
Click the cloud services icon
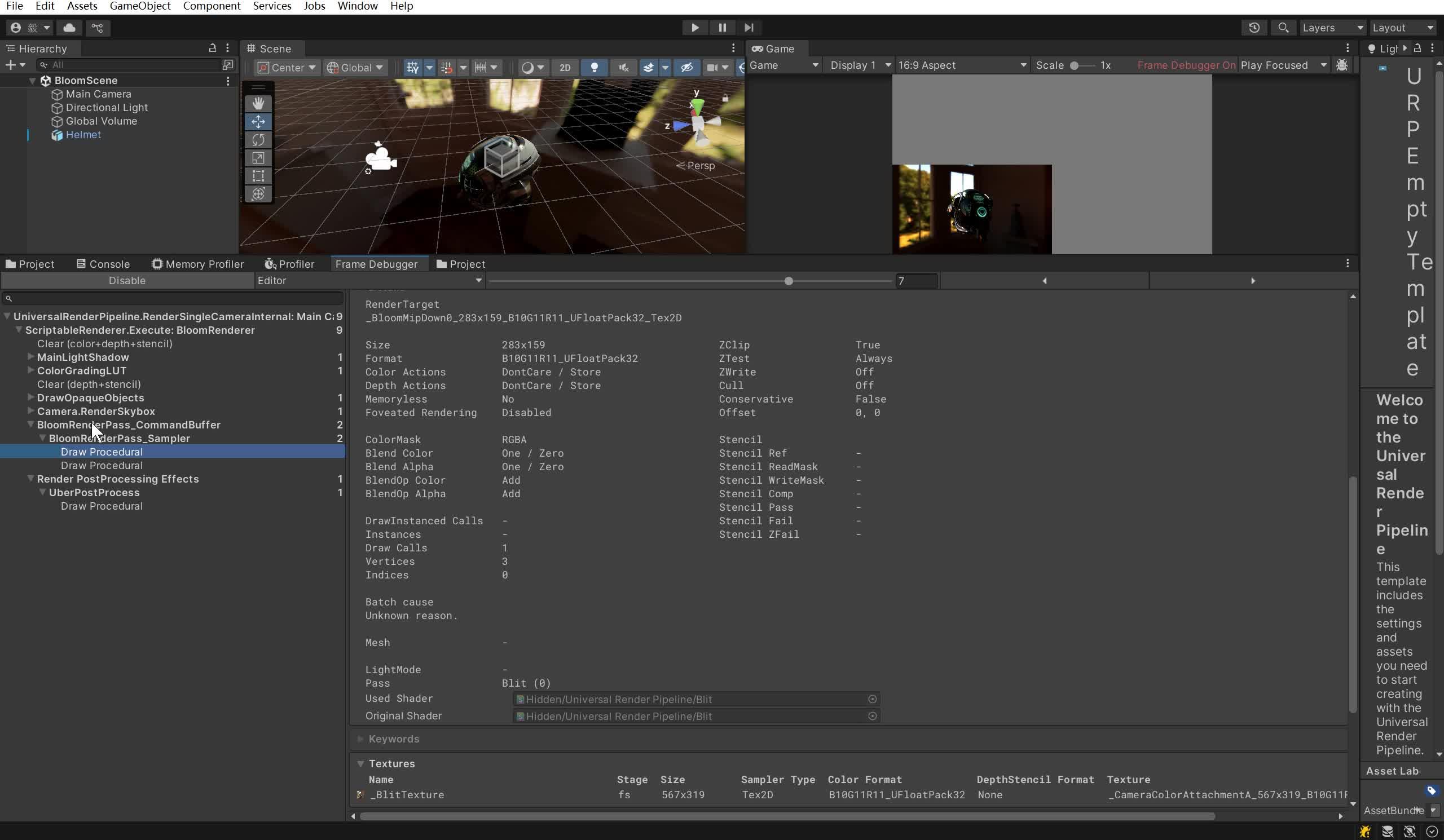pos(69,28)
